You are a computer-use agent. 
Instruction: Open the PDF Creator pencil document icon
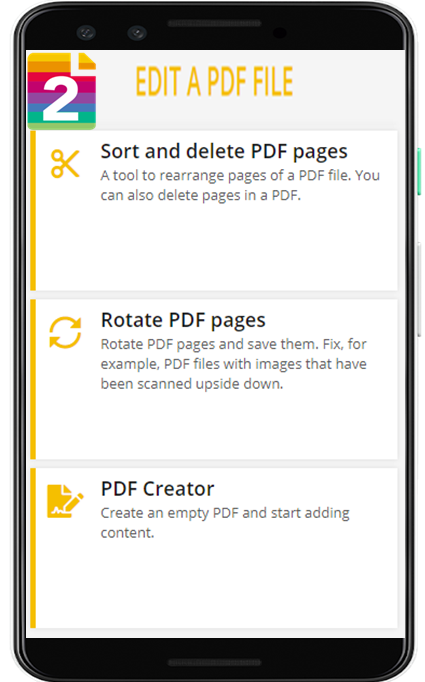point(65,501)
